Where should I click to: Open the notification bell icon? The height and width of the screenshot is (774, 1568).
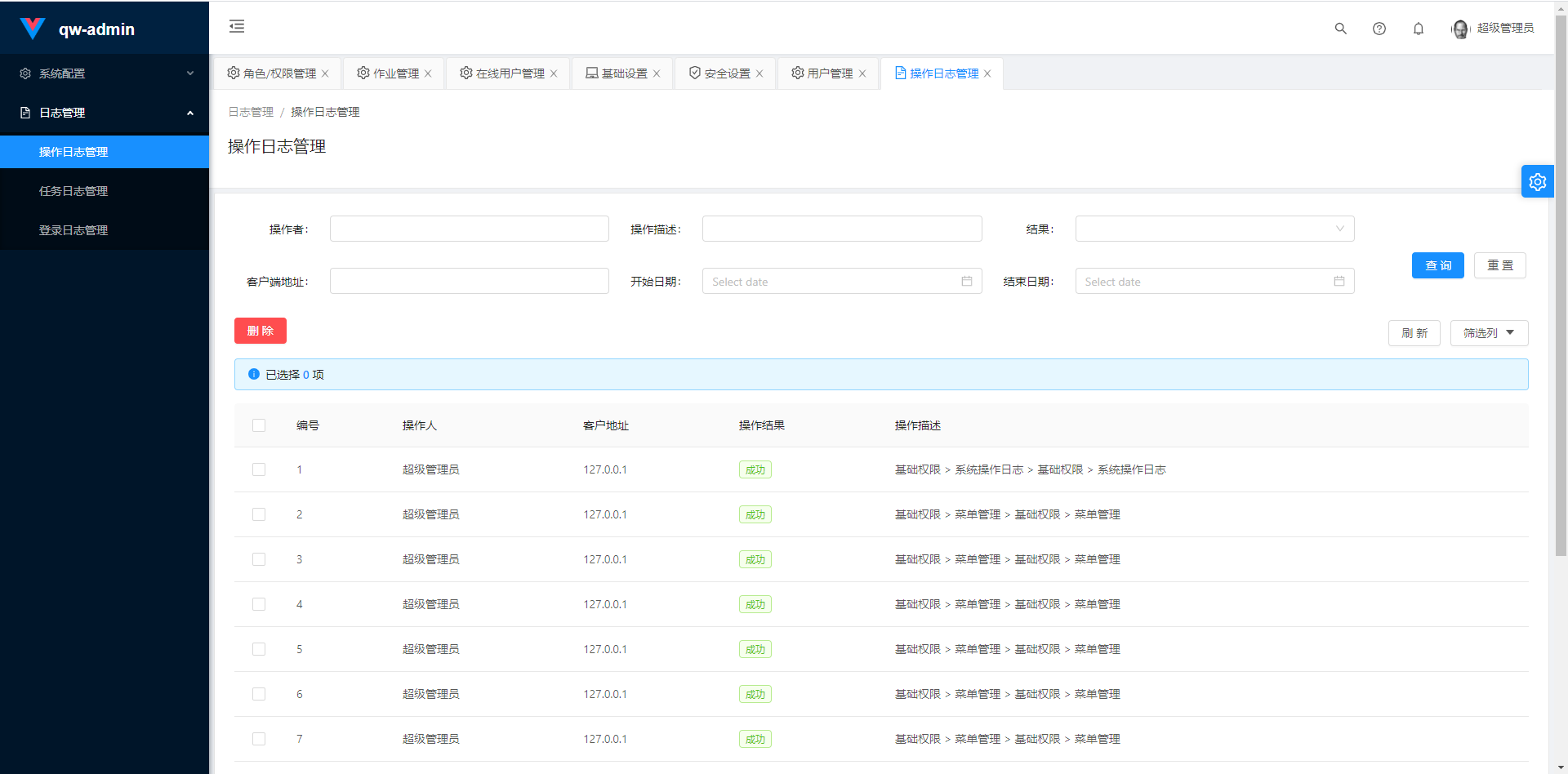coord(1419,29)
